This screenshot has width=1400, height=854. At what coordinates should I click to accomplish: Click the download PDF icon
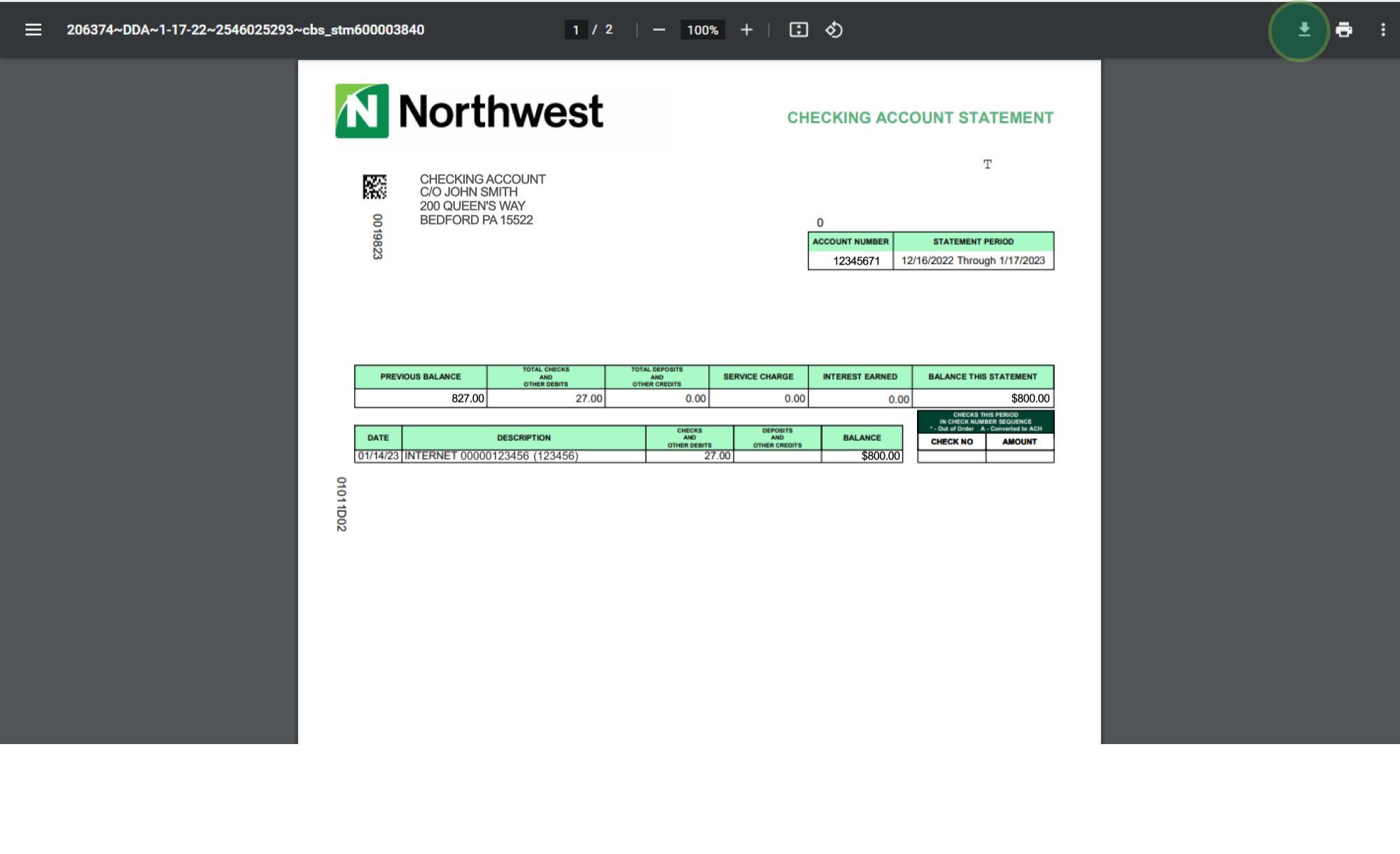(1303, 29)
